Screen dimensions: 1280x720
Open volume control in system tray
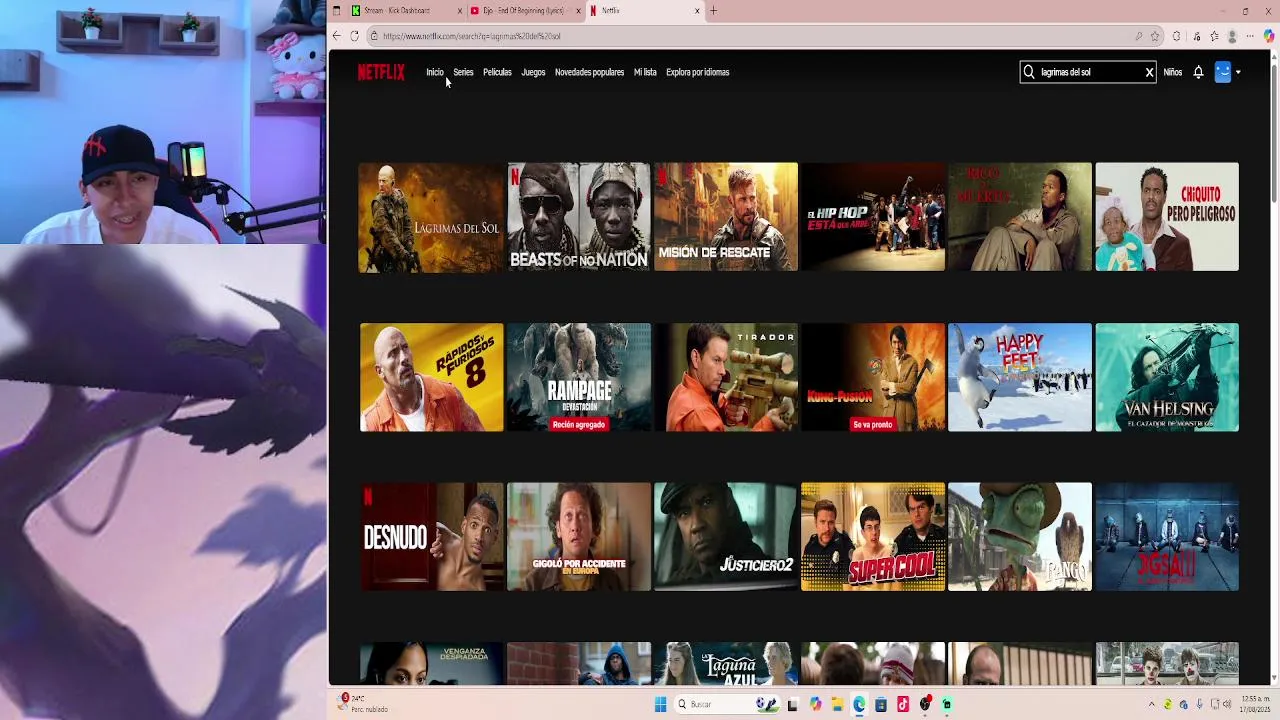click(1227, 704)
